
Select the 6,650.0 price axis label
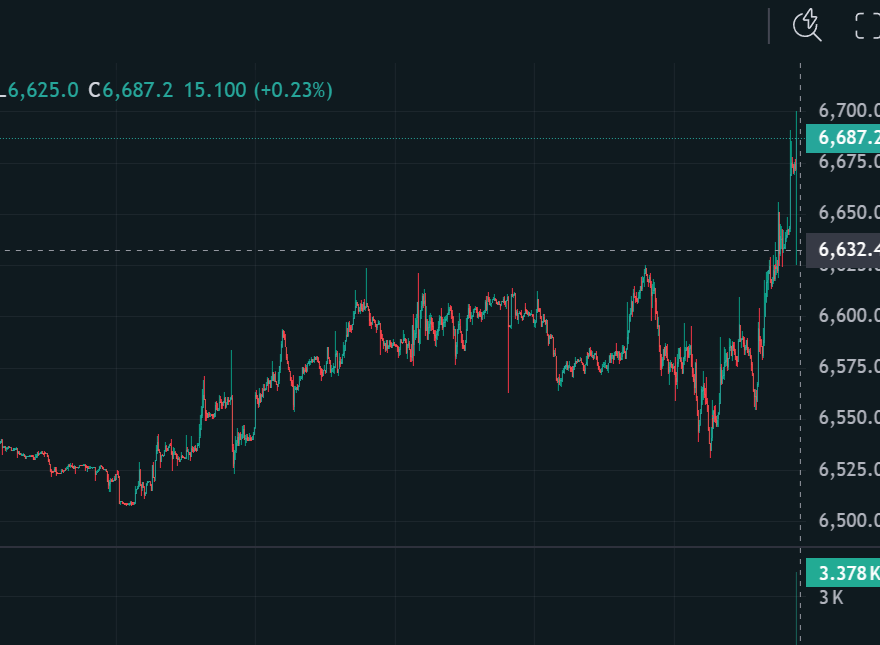(849, 213)
